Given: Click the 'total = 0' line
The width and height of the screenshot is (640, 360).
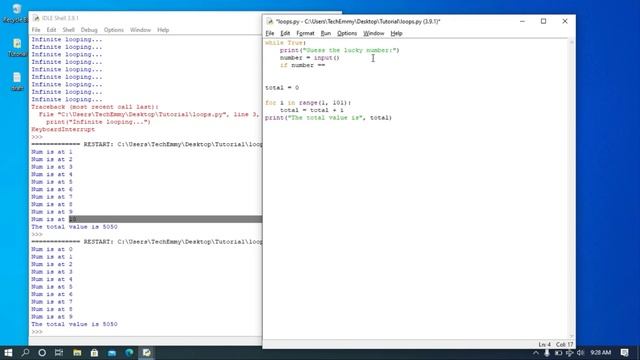Looking at the screenshot, I should [282, 88].
